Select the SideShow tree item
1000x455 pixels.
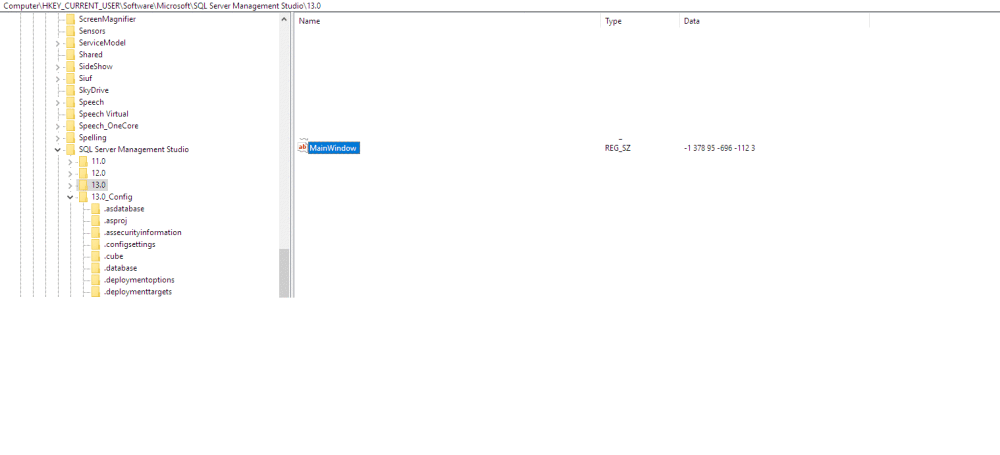pos(96,66)
